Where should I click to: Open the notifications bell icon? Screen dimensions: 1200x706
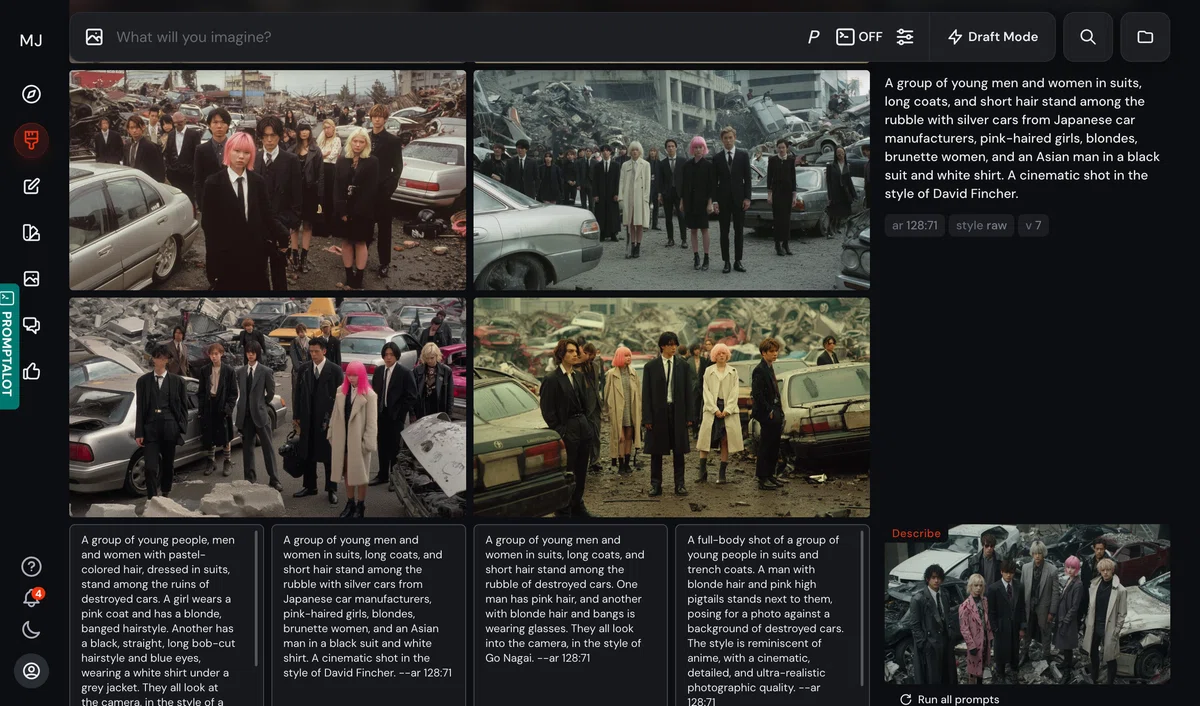(31, 598)
